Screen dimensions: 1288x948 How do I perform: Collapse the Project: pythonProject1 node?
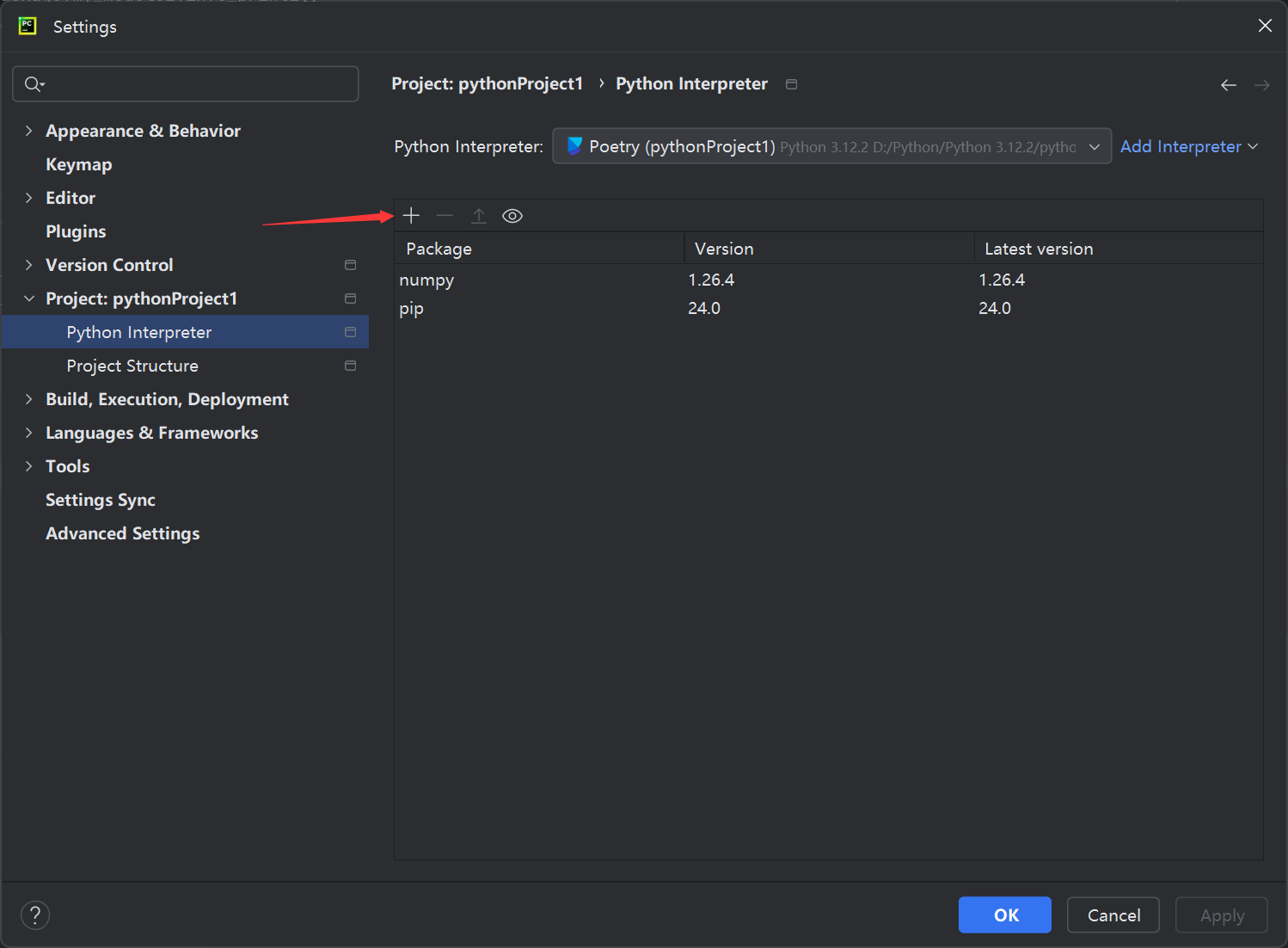(x=29, y=299)
